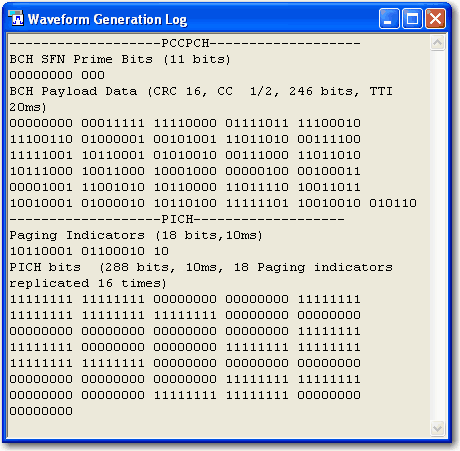The image size is (460, 451).
Task: Click the '00000000 000' SFN bits value
Action: tap(57, 75)
